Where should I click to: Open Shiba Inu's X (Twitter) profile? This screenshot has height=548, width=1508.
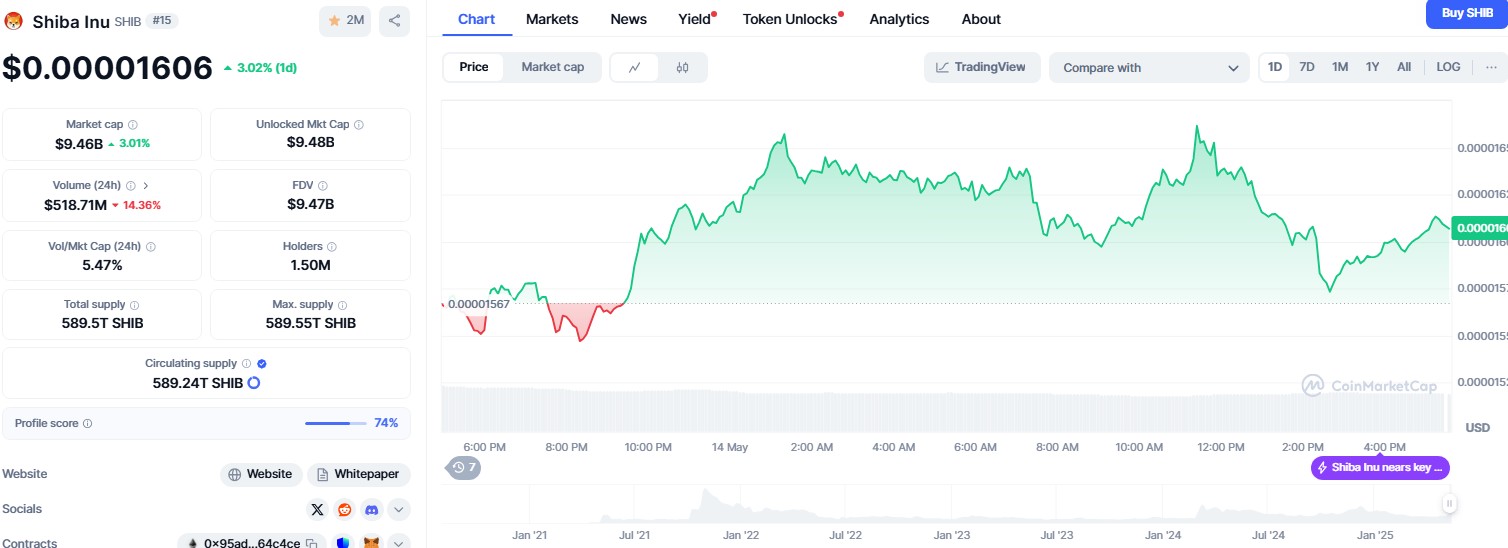318,509
